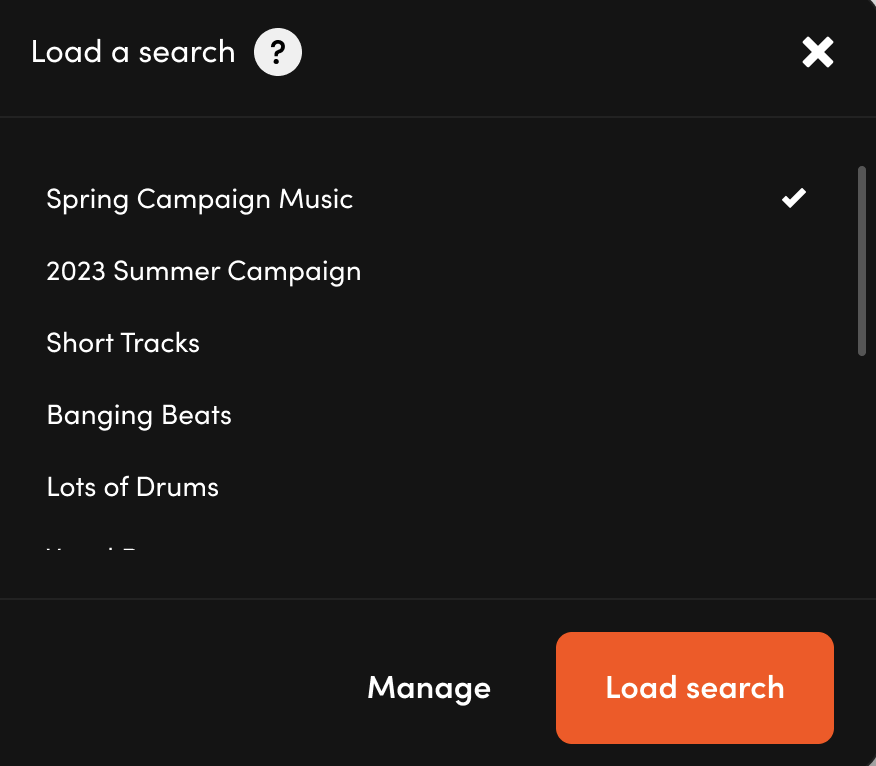
Task: Open Manage saved searches
Action: [x=429, y=688]
